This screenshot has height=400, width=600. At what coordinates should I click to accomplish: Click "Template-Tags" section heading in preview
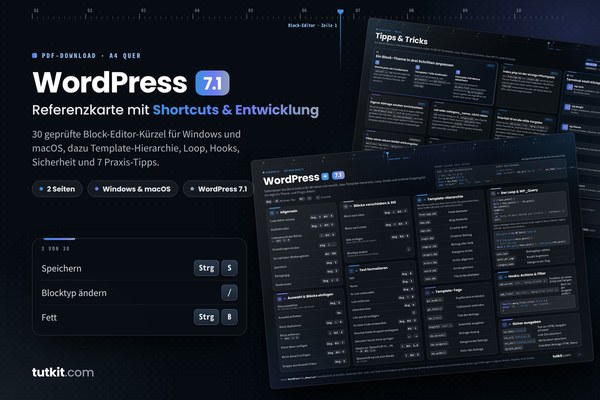pyautogui.click(x=448, y=291)
